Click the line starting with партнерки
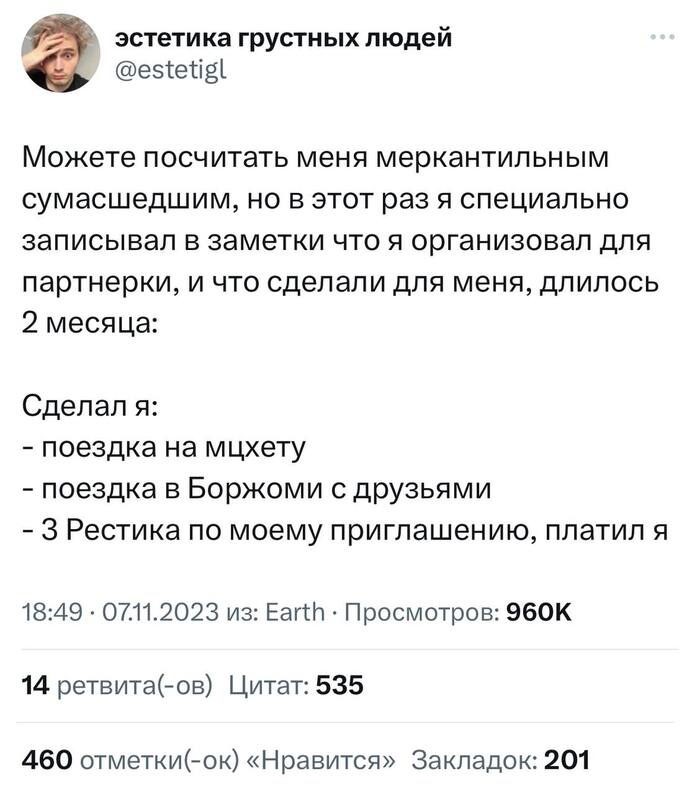This screenshot has width=700, height=794. (339, 283)
